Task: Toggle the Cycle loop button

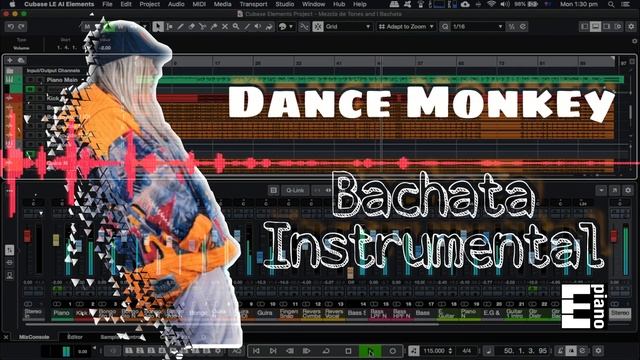Action: [326, 351]
